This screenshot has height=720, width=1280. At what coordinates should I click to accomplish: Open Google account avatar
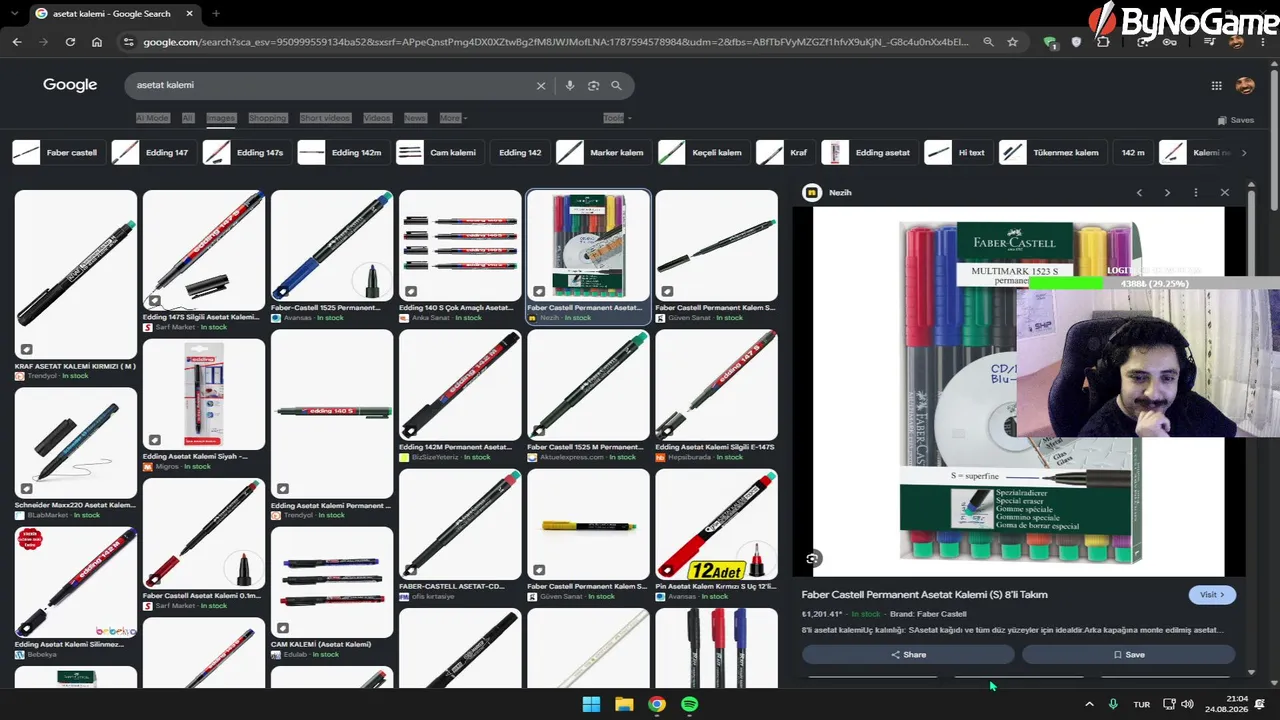coord(1245,86)
